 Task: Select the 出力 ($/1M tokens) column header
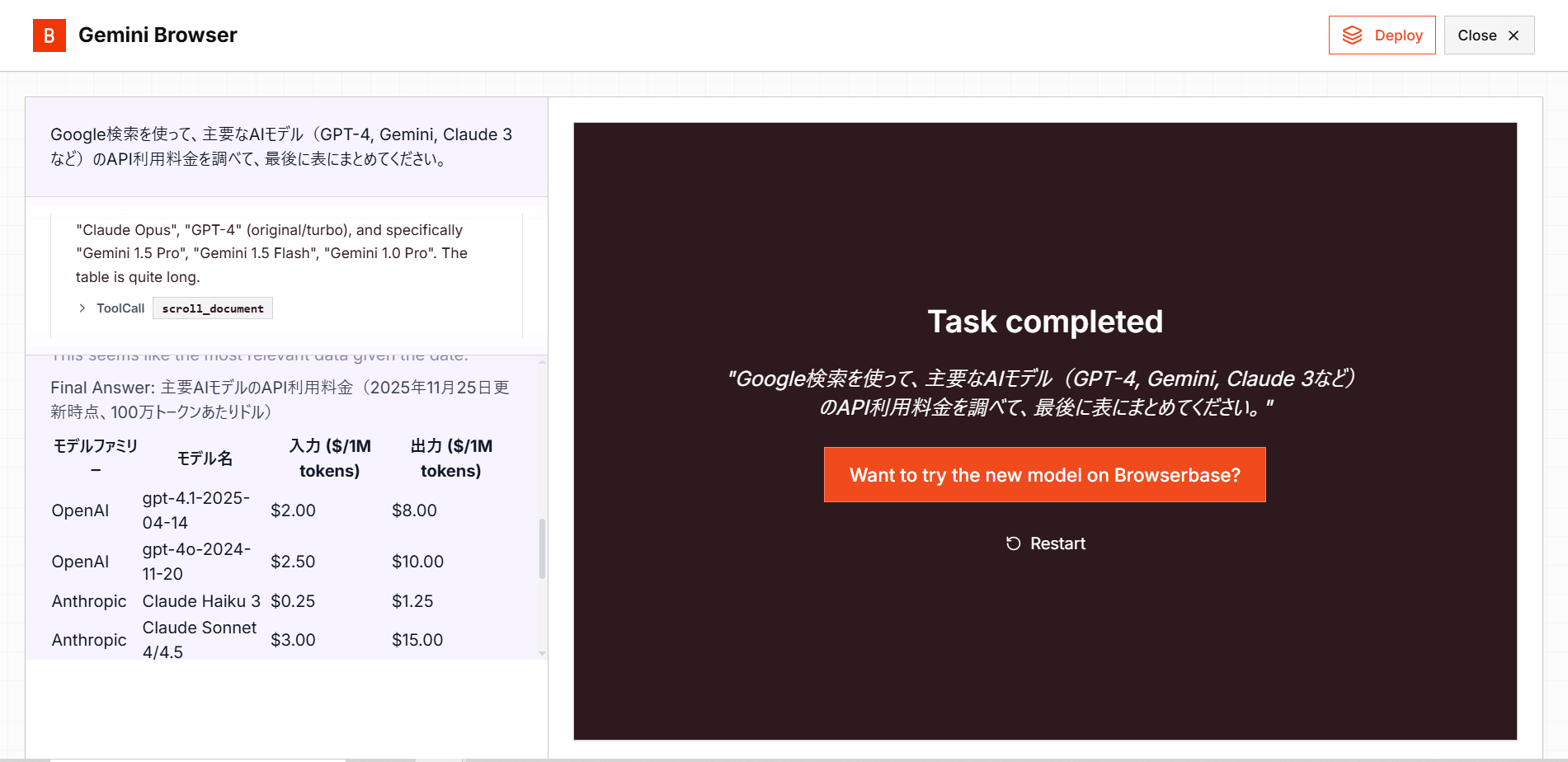450,459
